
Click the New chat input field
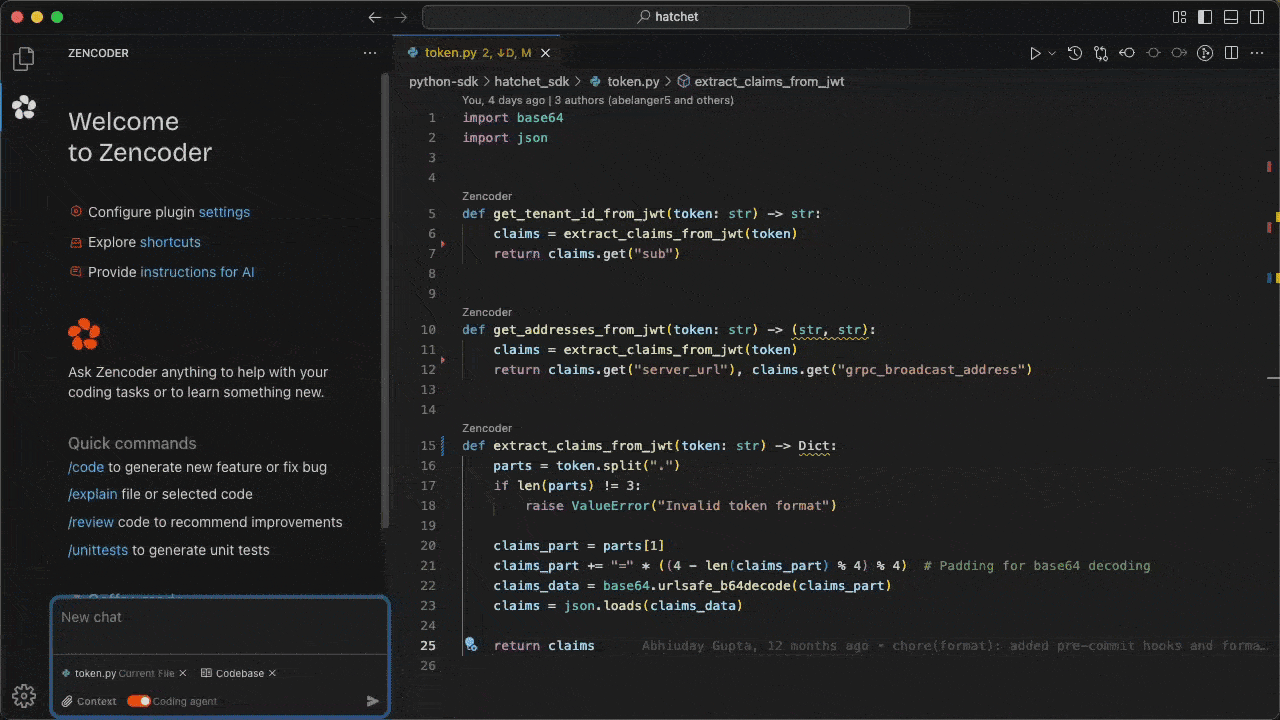(x=219, y=627)
